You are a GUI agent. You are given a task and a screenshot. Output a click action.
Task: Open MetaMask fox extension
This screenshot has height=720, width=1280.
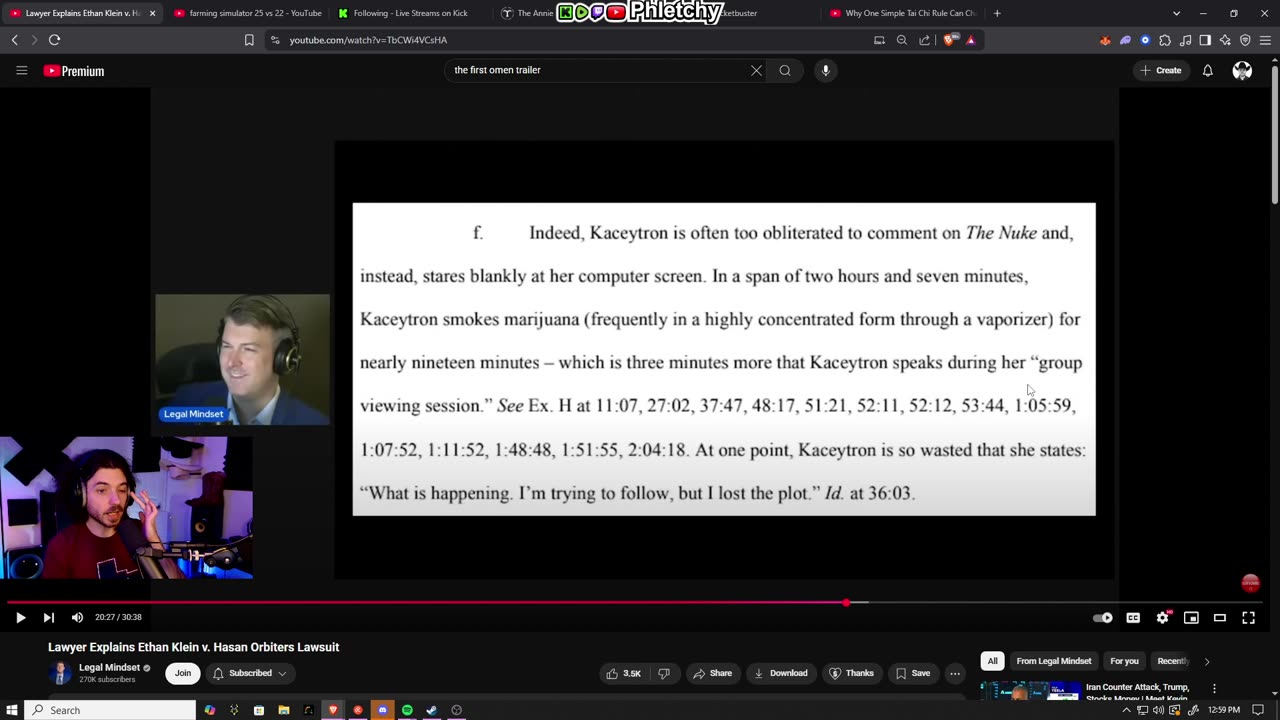[1105, 40]
